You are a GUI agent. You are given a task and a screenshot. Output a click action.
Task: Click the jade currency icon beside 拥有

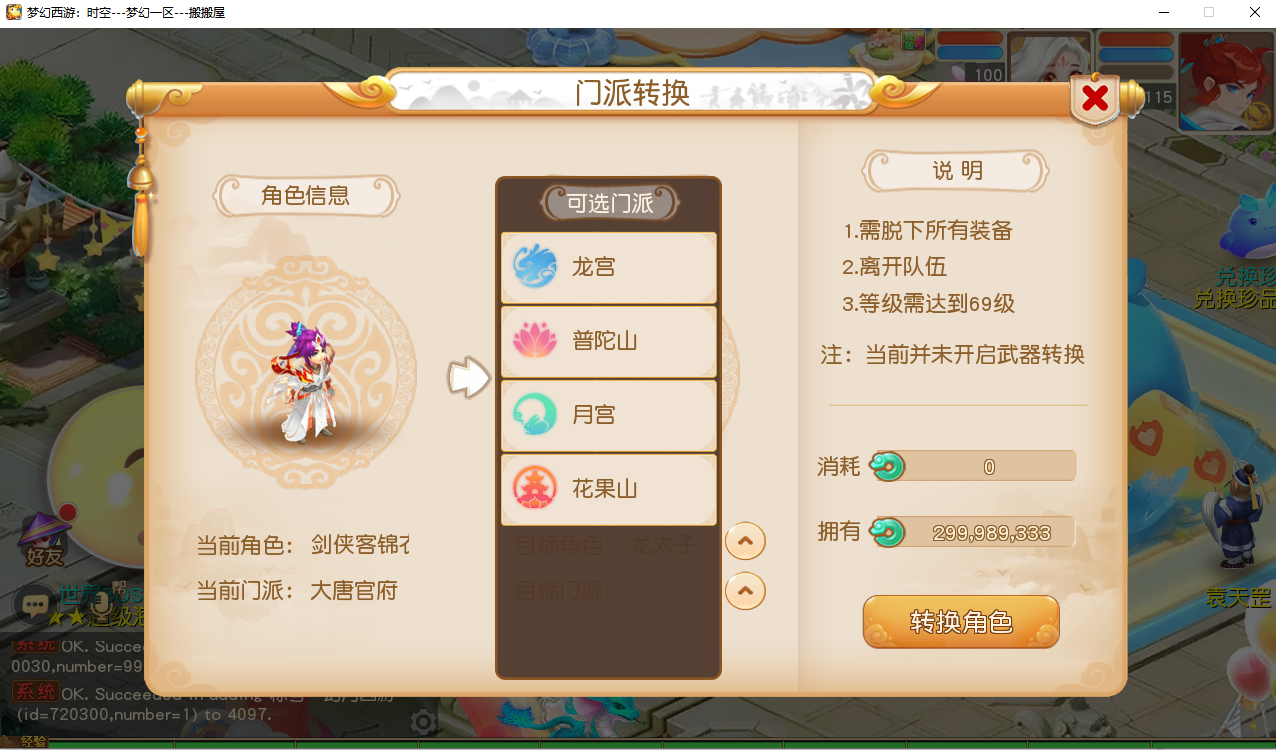(887, 532)
